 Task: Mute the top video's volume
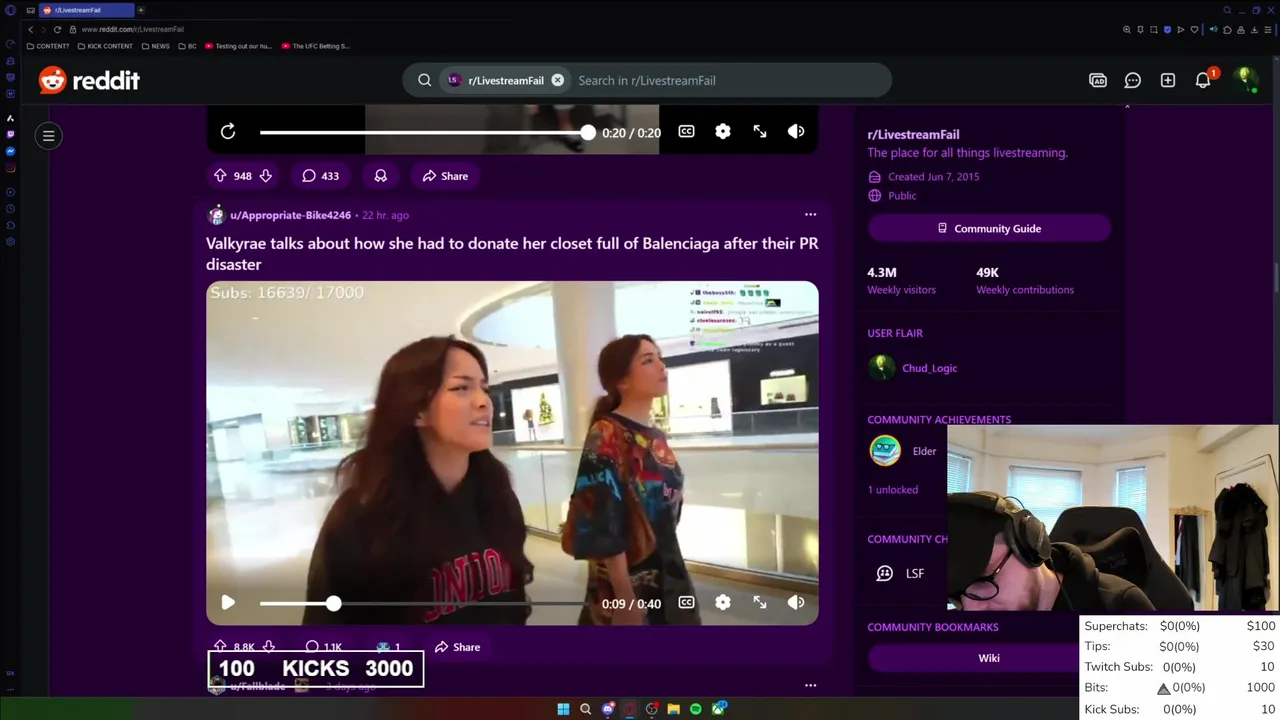pyautogui.click(x=796, y=132)
